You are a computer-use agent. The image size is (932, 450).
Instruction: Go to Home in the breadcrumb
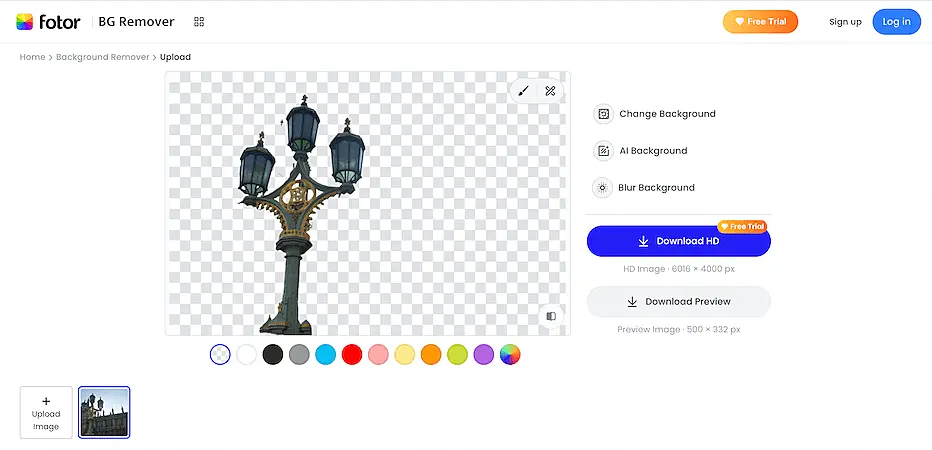[32, 57]
